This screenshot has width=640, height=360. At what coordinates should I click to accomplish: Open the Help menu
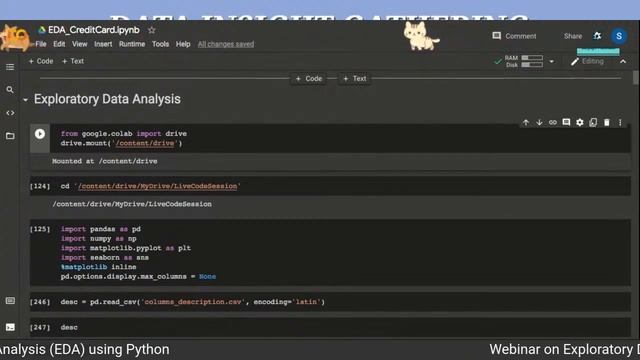[183, 44]
